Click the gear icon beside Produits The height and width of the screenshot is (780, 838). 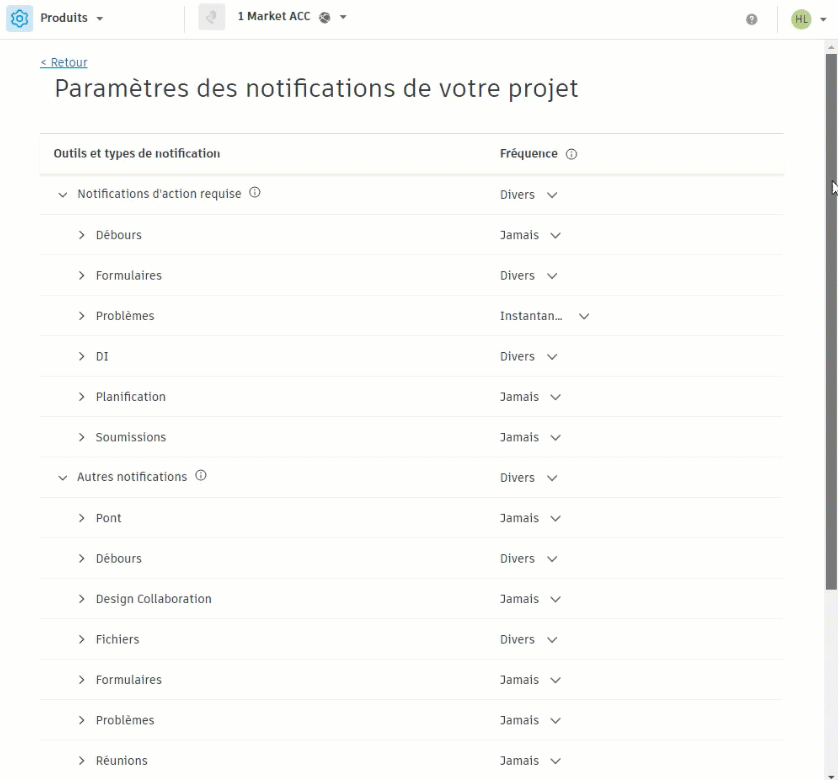pyautogui.click(x=17, y=17)
